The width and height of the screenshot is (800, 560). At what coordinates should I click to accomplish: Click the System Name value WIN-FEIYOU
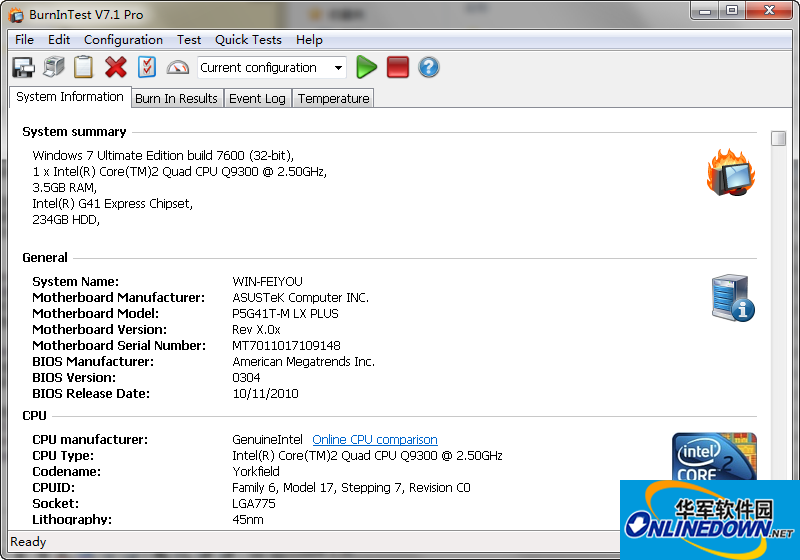[x=267, y=282]
